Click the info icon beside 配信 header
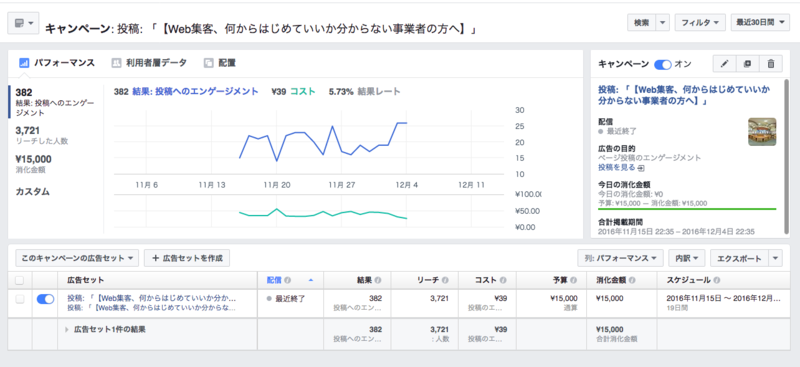Image resolution: width=800 pixels, height=367 pixels. coord(287,280)
